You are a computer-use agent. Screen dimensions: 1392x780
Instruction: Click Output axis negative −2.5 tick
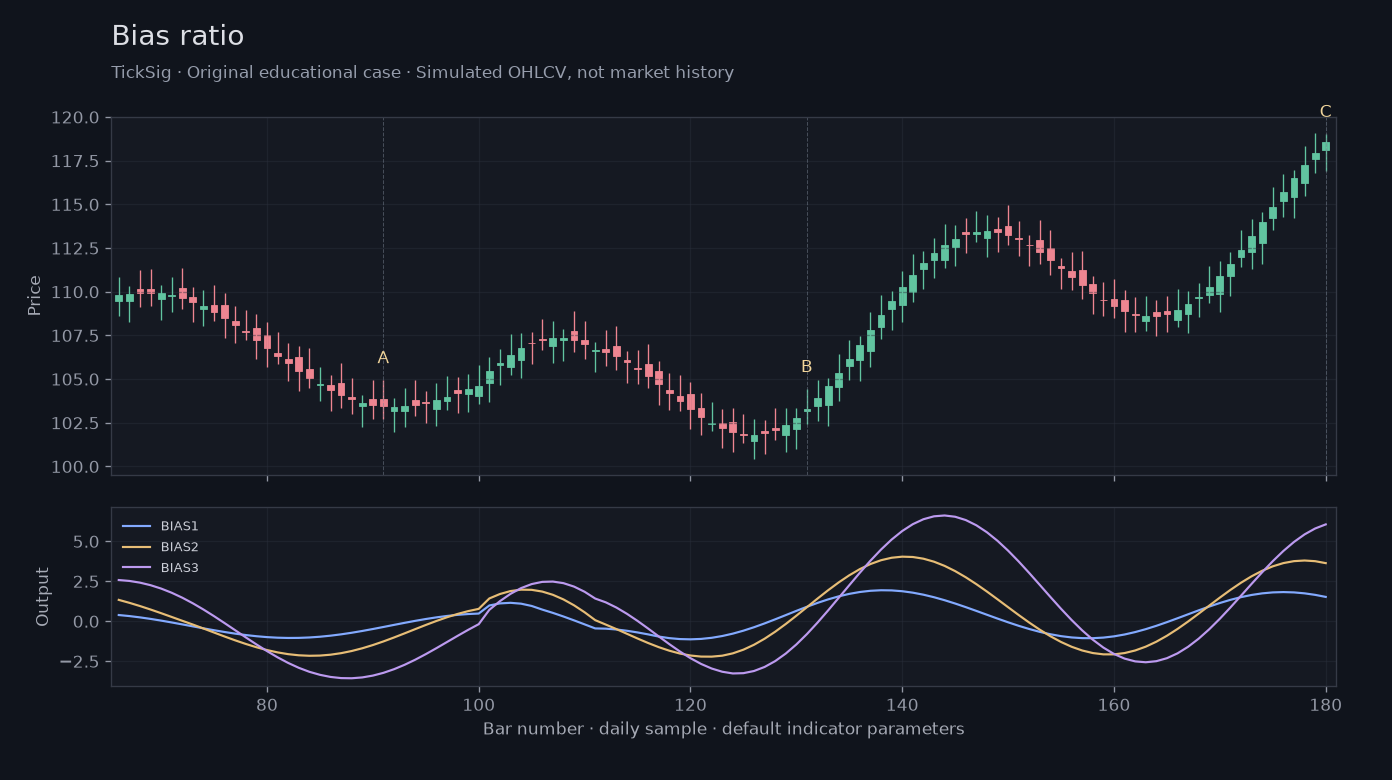[x=80, y=662]
